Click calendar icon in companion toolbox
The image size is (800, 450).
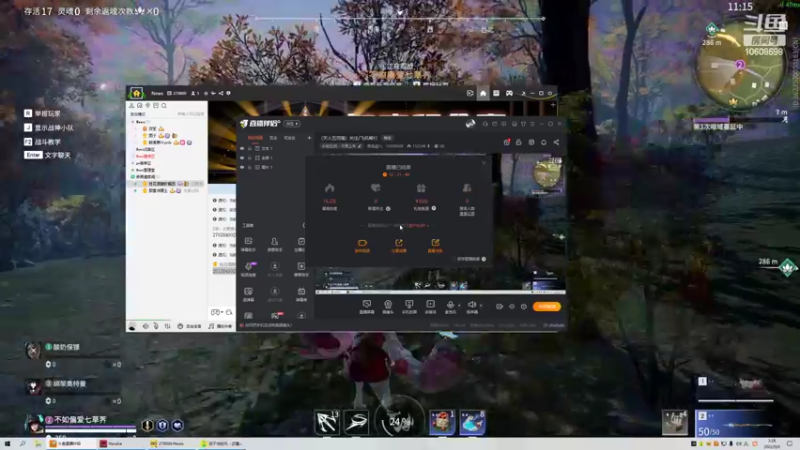click(x=301, y=291)
